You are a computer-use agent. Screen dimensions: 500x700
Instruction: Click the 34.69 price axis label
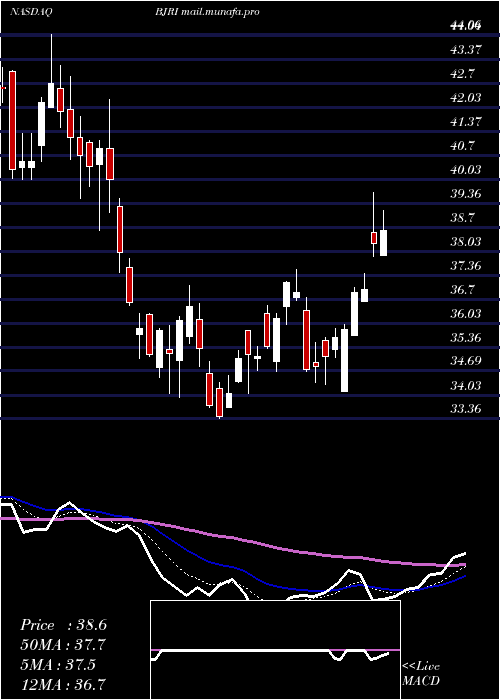tap(466, 361)
